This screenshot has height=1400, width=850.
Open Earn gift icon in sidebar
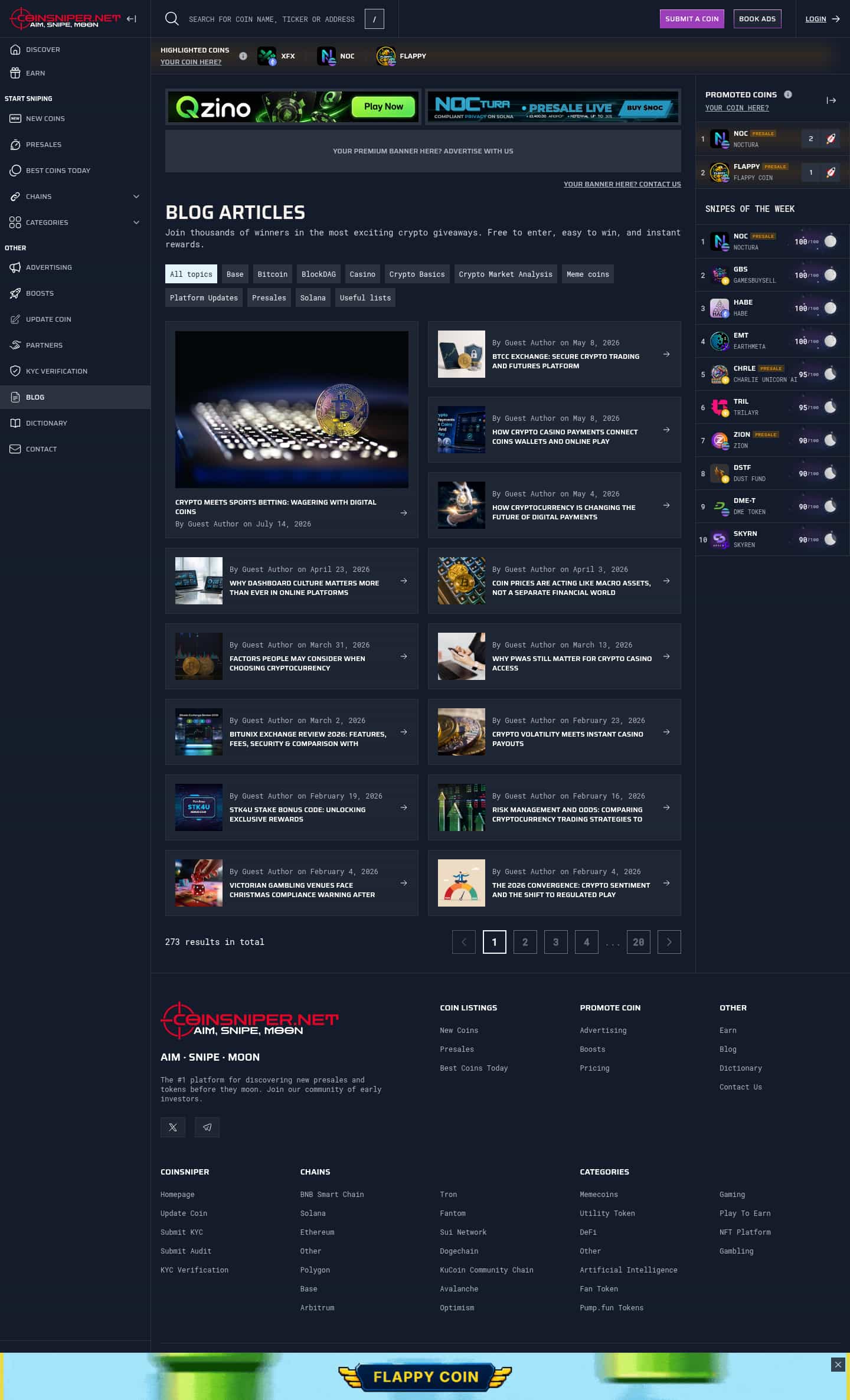(x=15, y=73)
